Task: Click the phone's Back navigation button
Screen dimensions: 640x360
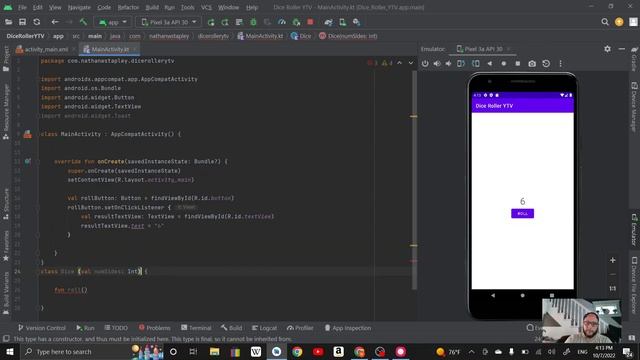Action: coord(493,295)
